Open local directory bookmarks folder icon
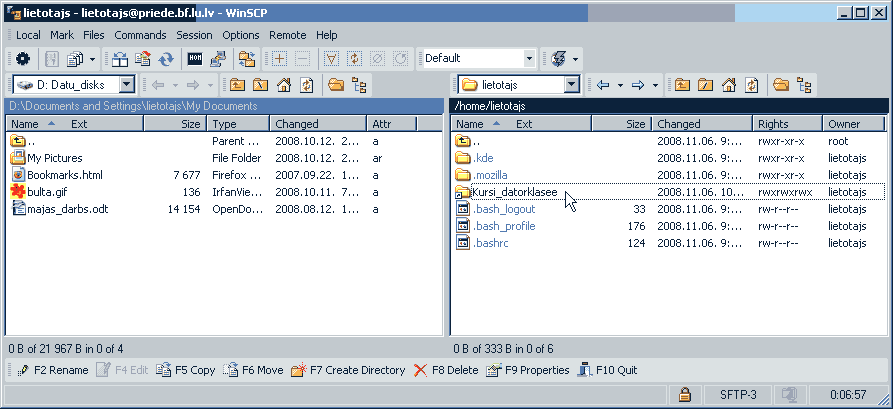Image resolution: width=893 pixels, height=409 pixels. coord(337,85)
